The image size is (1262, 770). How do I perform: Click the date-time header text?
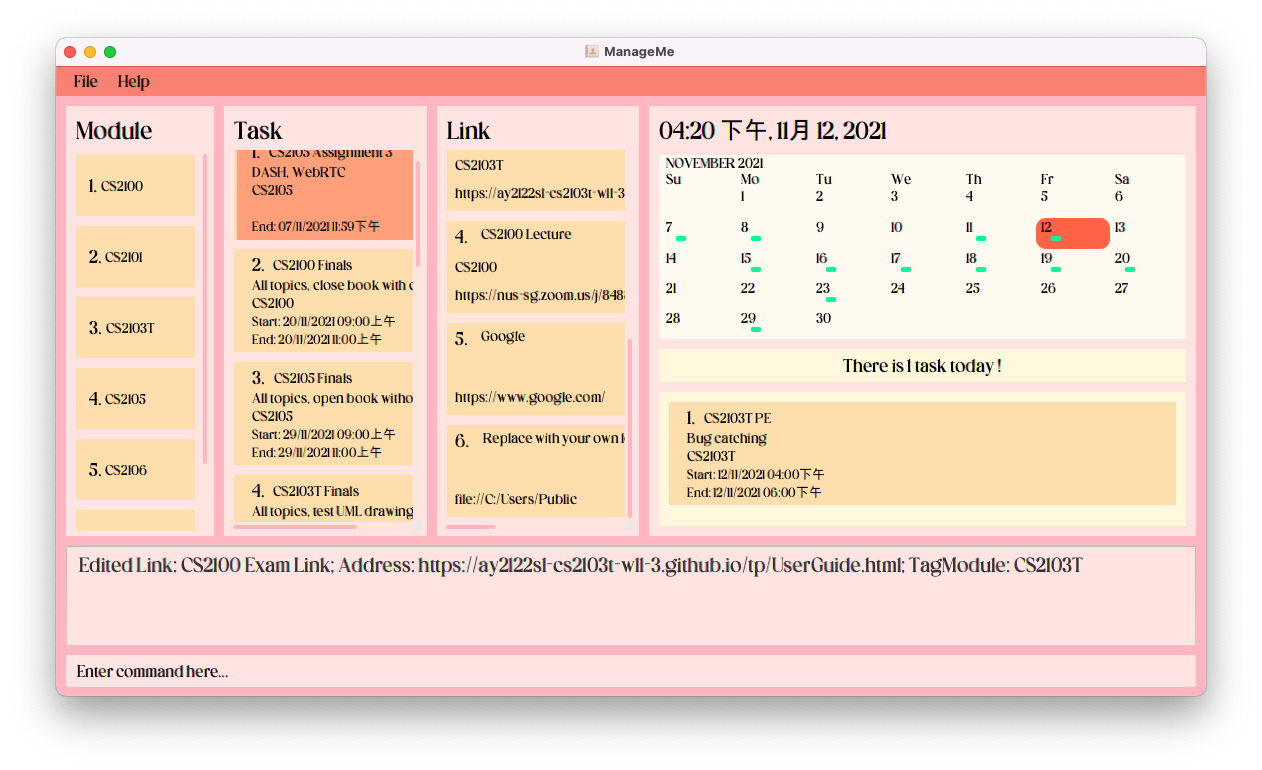click(773, 131)
